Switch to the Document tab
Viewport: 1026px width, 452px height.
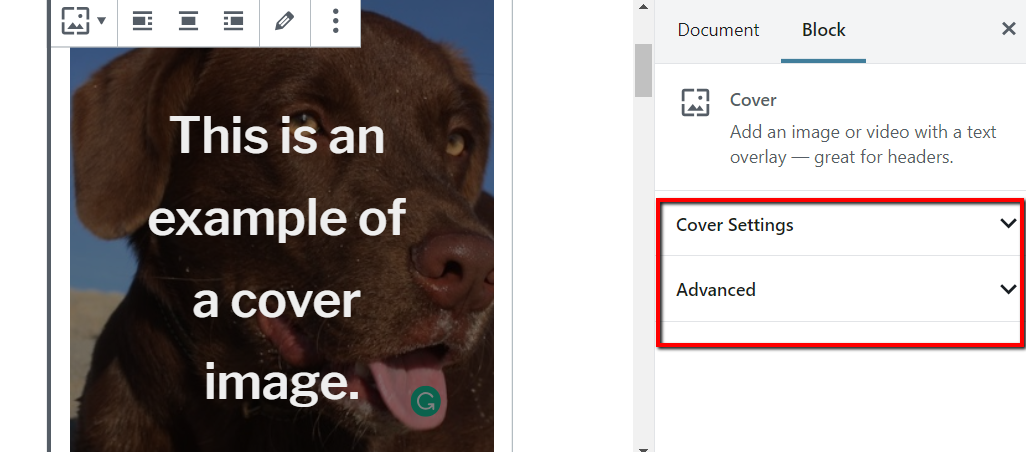pos(718,30)
